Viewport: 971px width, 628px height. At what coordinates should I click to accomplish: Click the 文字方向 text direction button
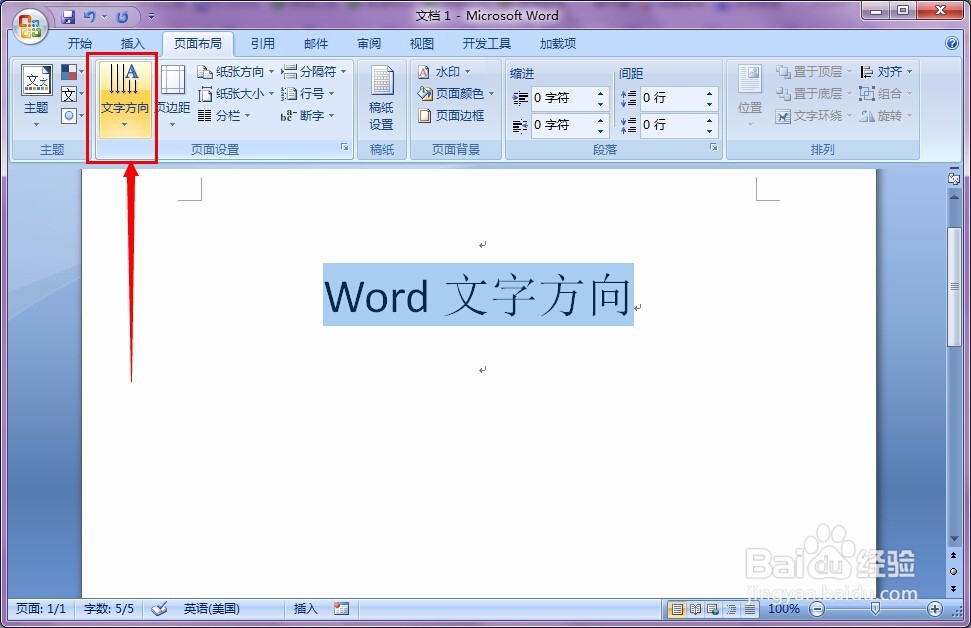pos(124,97)
